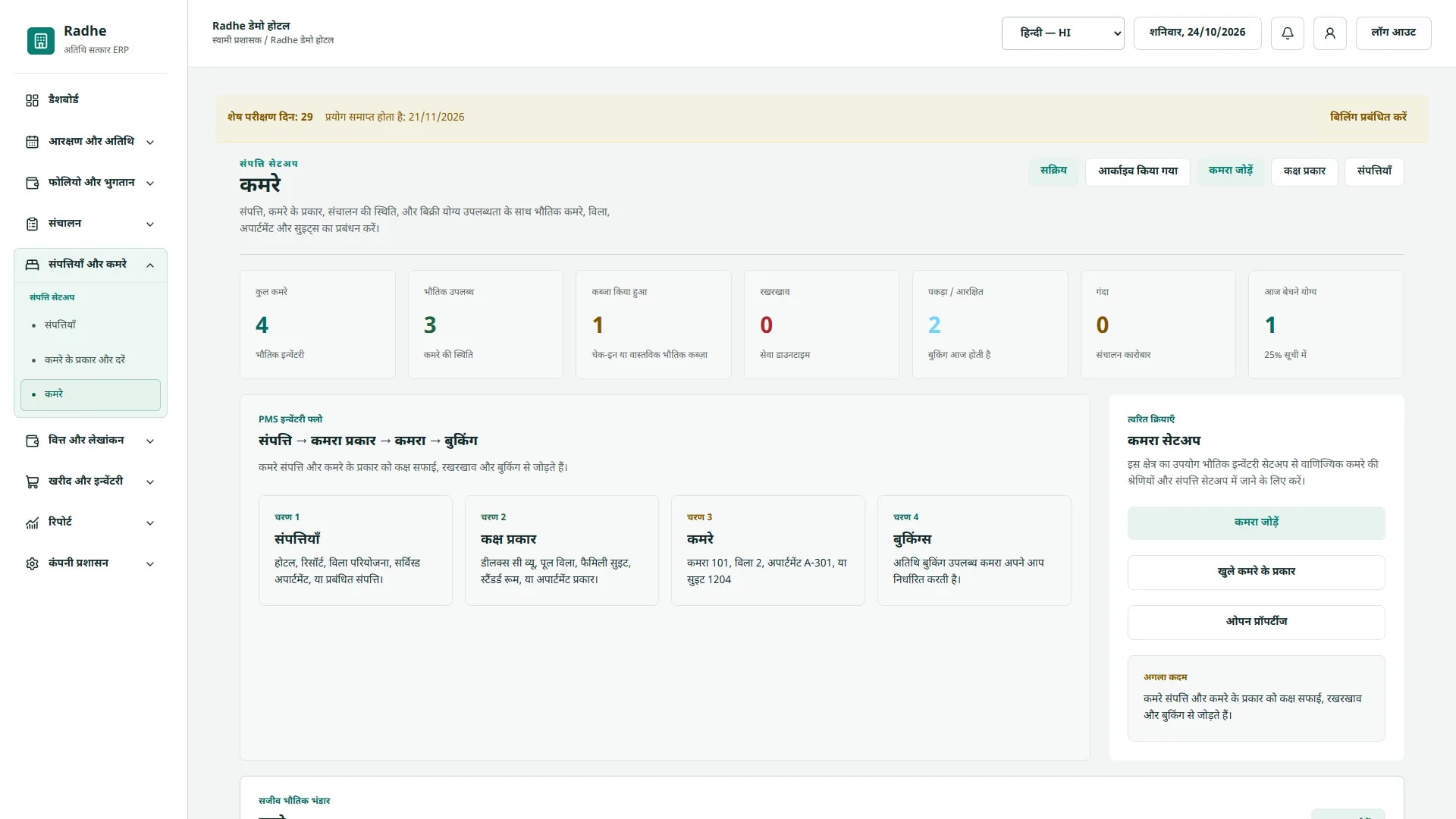Click the Radhe logo icon
This screenshot has height=819, width=1456.
tap(41, 40)
